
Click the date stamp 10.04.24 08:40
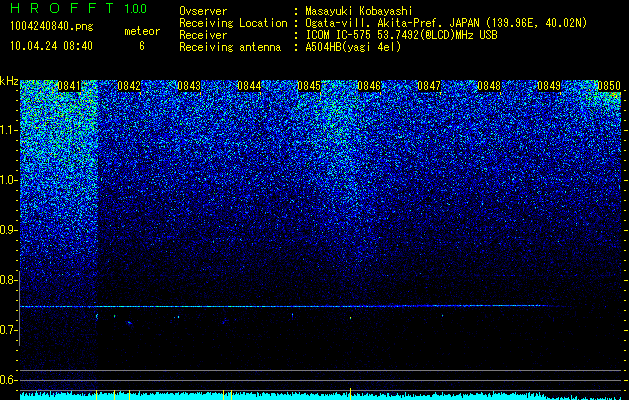(51, 46)
